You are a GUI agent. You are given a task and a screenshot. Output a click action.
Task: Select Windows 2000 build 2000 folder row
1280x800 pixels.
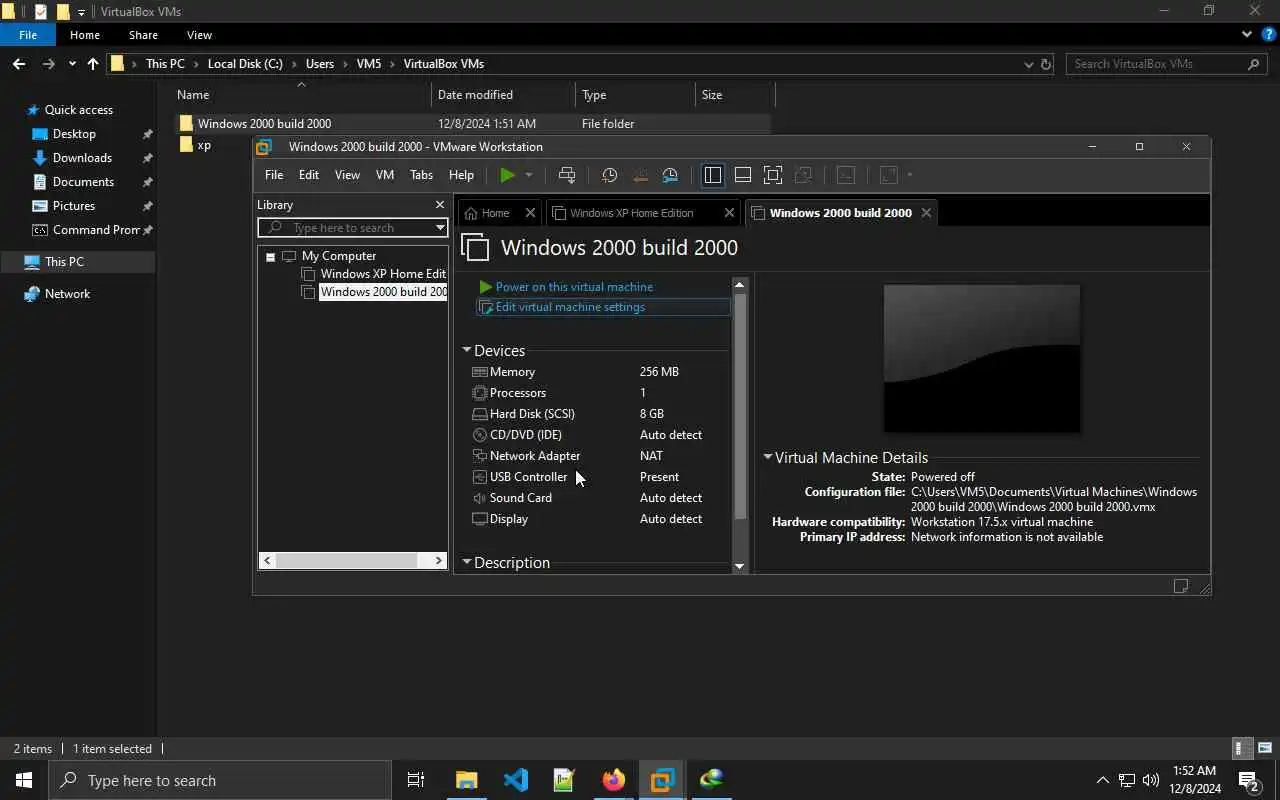coord(474,124)
